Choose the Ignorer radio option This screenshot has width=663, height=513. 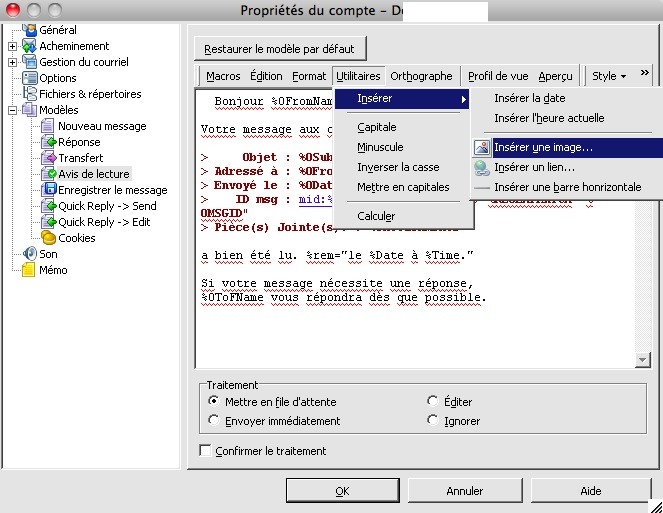[x=432, y=421]
